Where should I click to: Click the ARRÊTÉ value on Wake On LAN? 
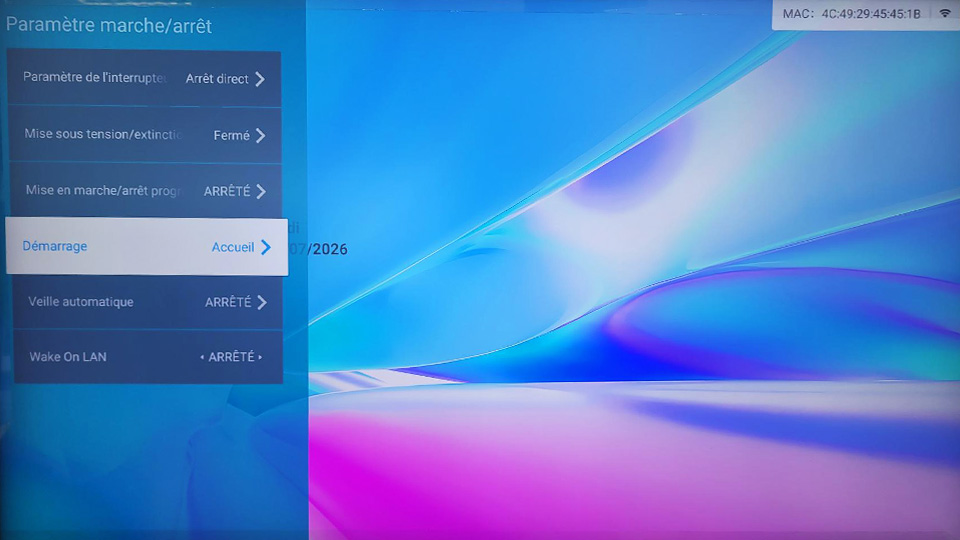pyautogui.click(x=231, y=356)
